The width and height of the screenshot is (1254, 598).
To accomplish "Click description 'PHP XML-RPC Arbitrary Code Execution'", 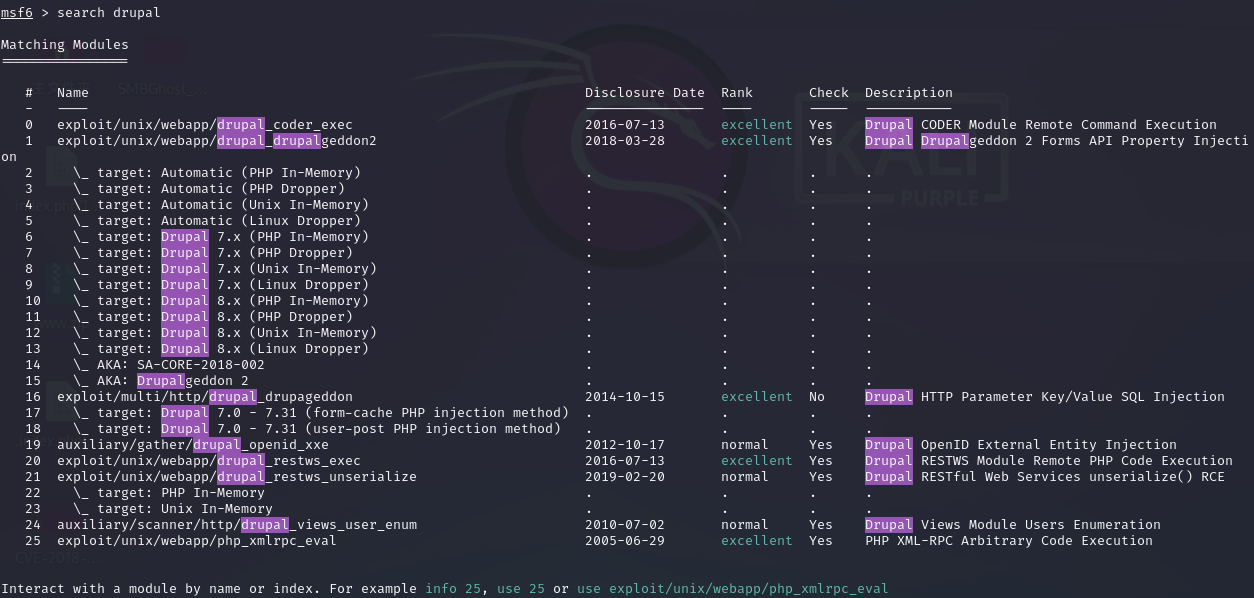I will coord(1009,541).
